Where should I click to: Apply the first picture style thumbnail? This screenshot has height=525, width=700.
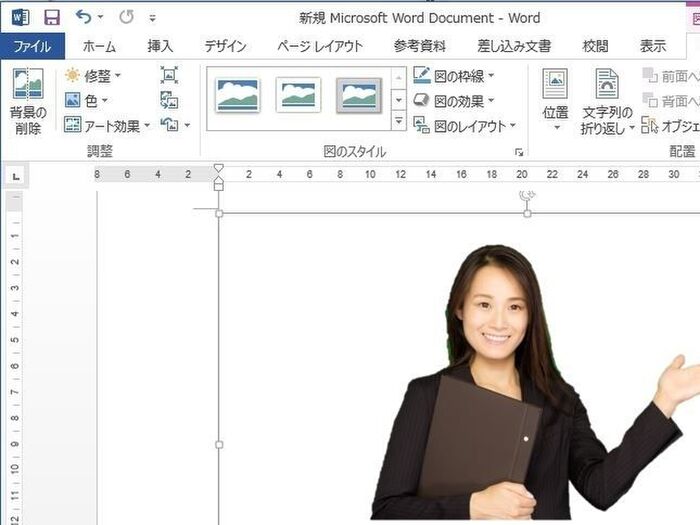point(238,96)
